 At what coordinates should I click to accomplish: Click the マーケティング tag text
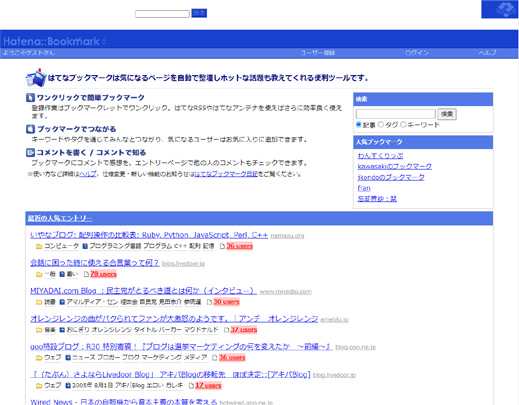(x=162, y=358)
